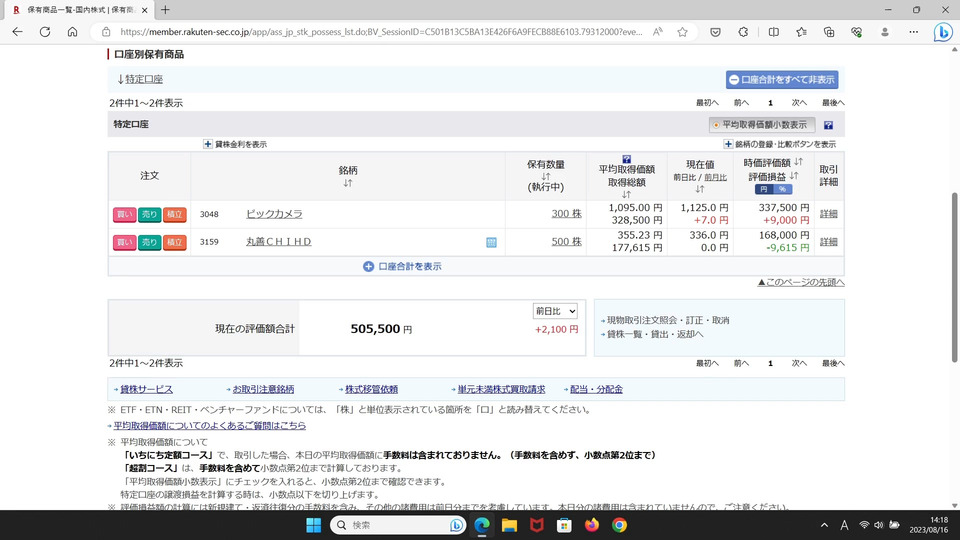Collapse with 口座合計をすべて非表示 button
Viewport: 960px width, 540px height.
coord(782,80)
